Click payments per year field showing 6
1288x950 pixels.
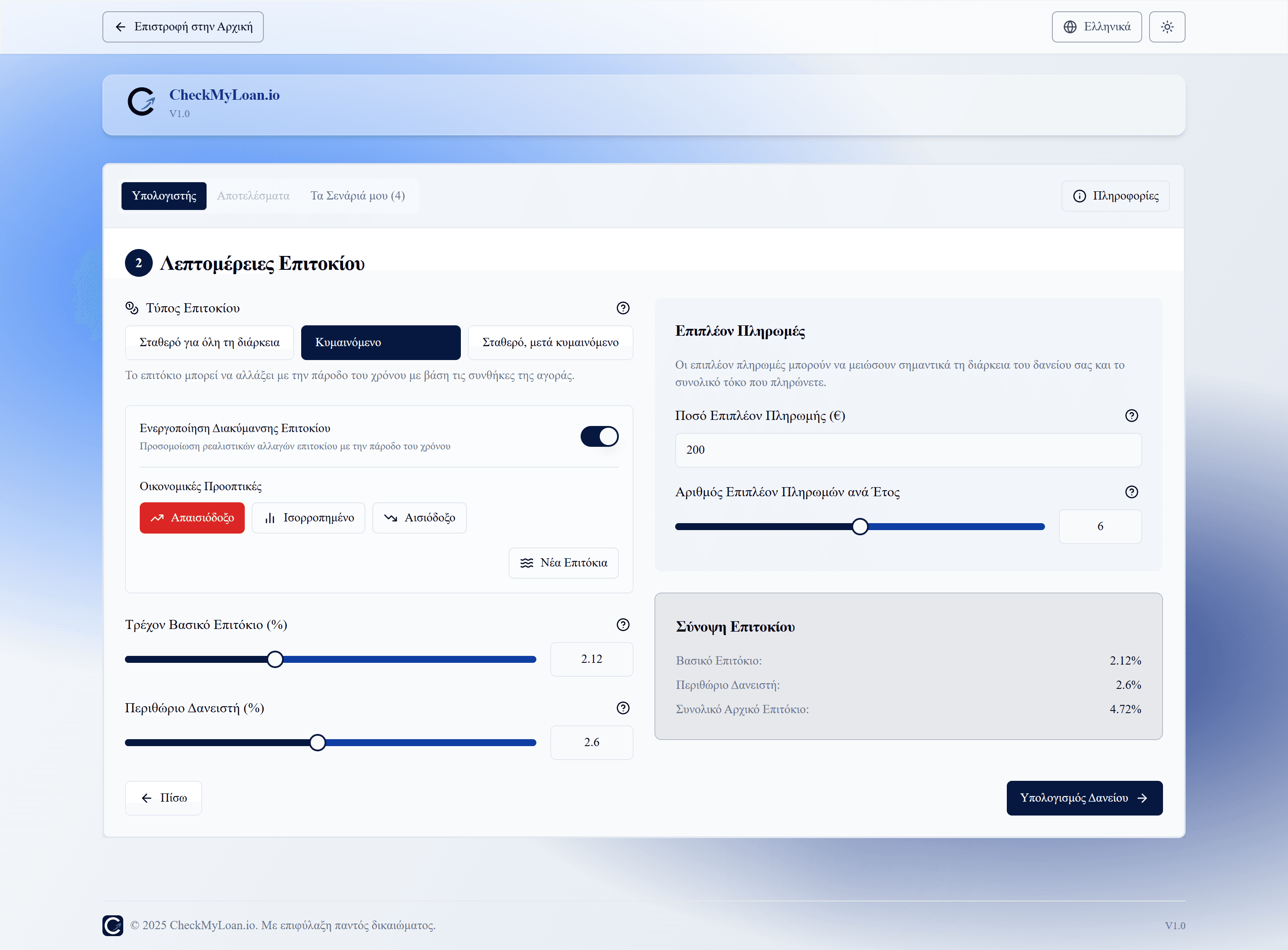[x=1100, y=527]
